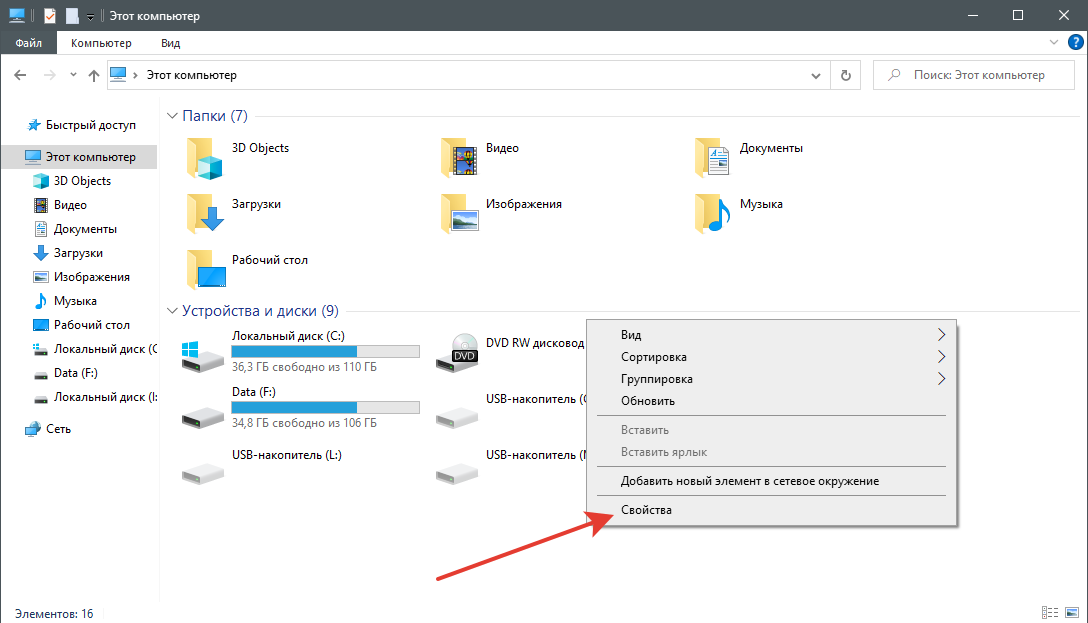The width and height of the screenshot is (1088, 623).
Task: Select the DVD RW дисковод drive icon
Action: [x=457, y=353]
